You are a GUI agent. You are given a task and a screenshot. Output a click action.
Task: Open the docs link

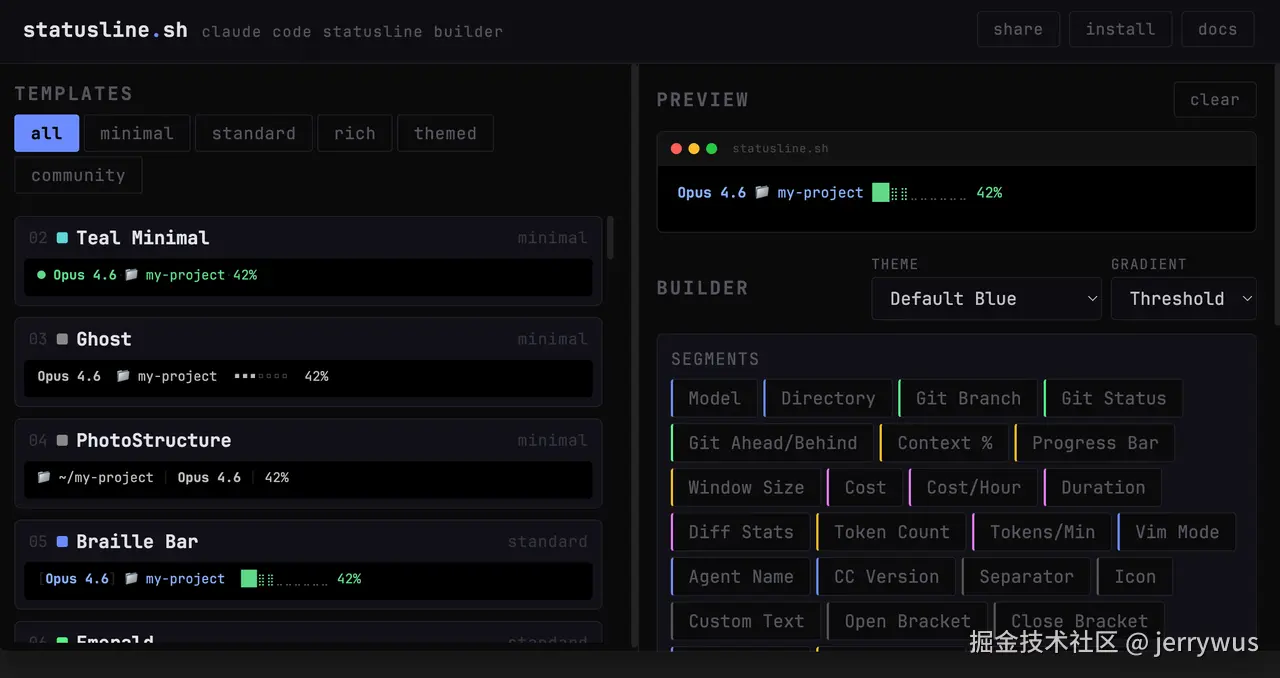click(x=1217, y=29)
